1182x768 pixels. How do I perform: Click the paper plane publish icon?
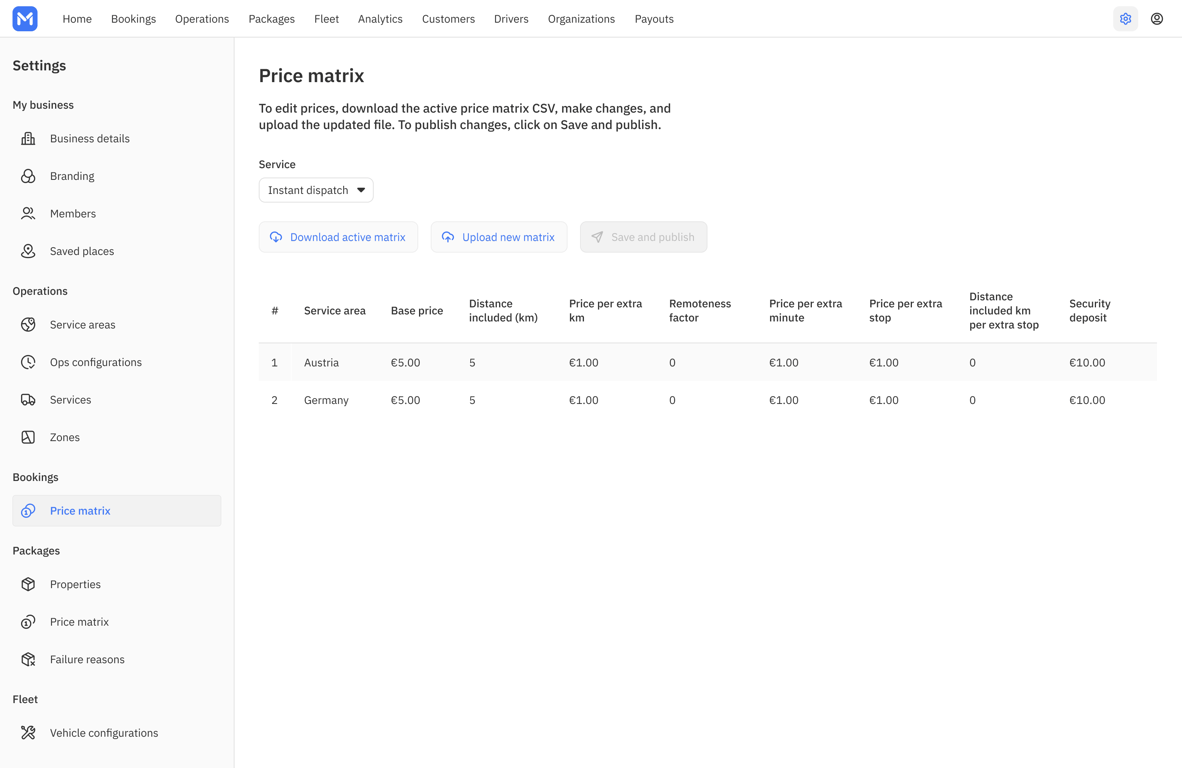pos(597,237)
